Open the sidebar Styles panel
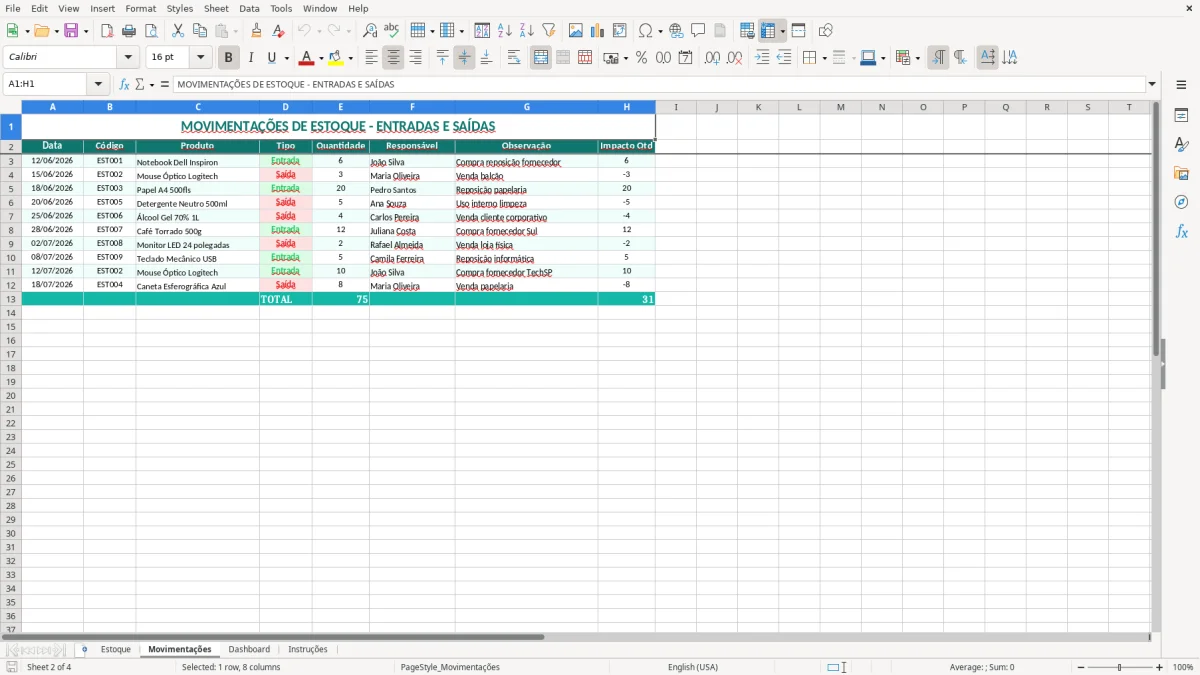This screenshot has height=675, width=1200. [x=1181, y=144]
